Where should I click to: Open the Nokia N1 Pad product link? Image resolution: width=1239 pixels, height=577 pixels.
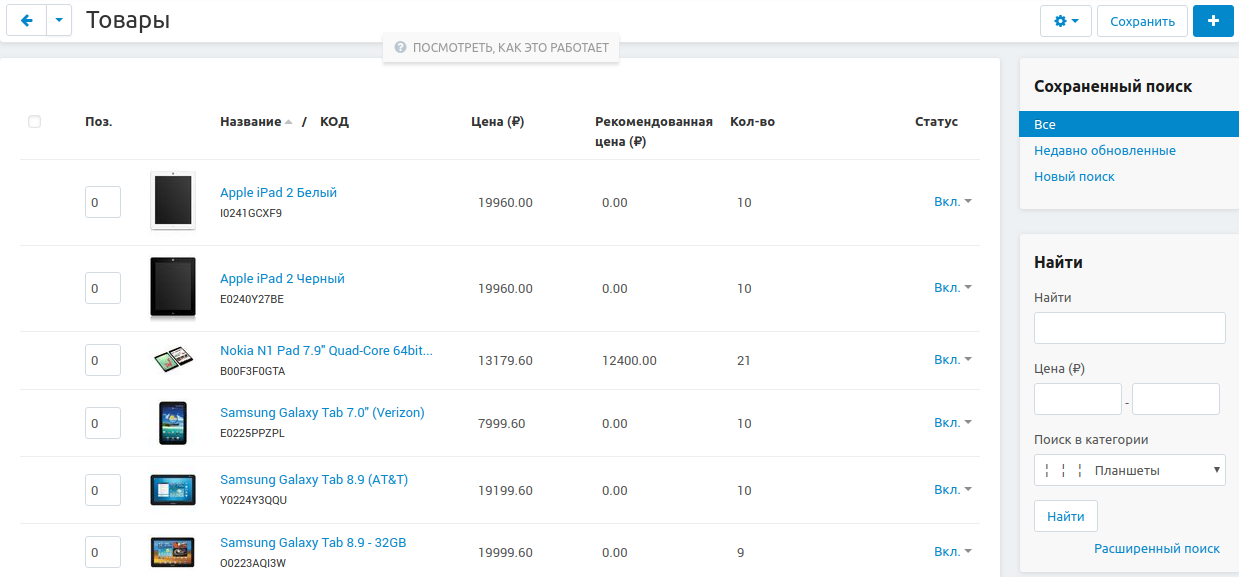pos(326,350)
